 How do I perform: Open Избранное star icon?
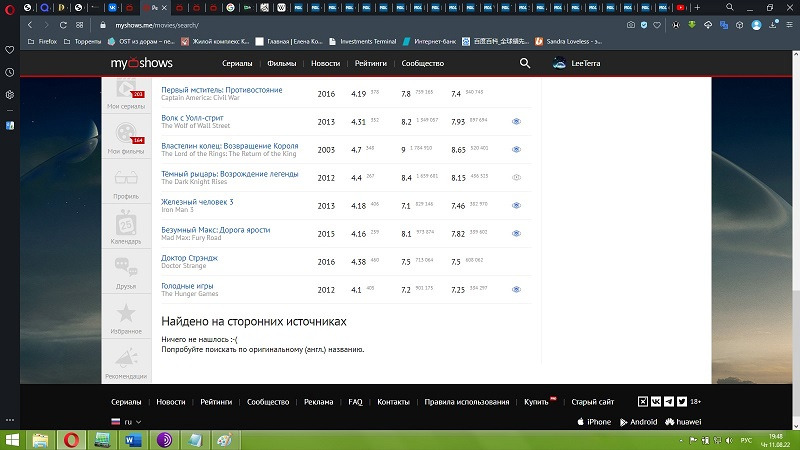click(126, 313)
